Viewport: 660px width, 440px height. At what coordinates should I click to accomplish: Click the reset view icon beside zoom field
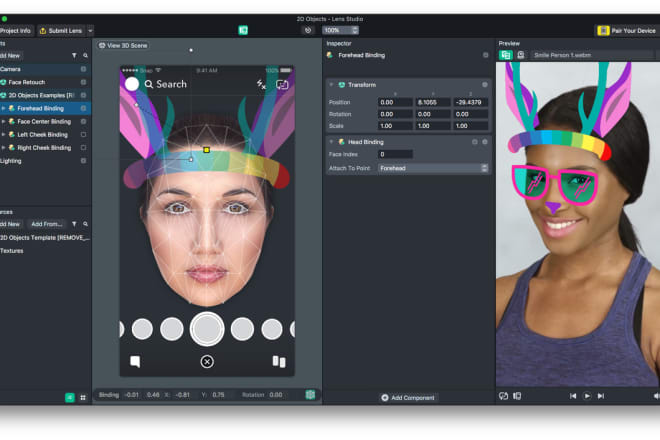[308, 30]
